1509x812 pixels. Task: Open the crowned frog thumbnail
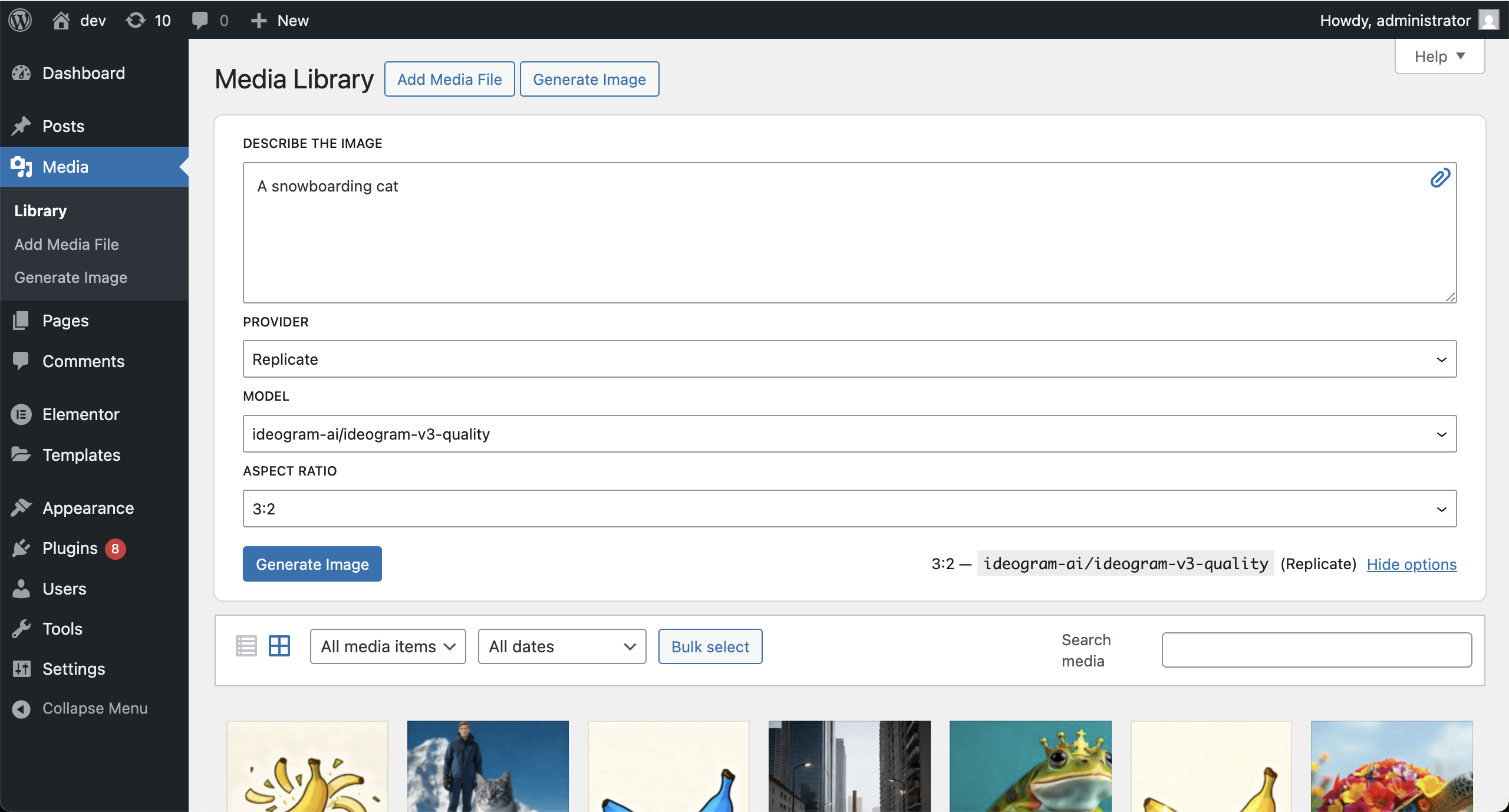[x=1030, y=766]
